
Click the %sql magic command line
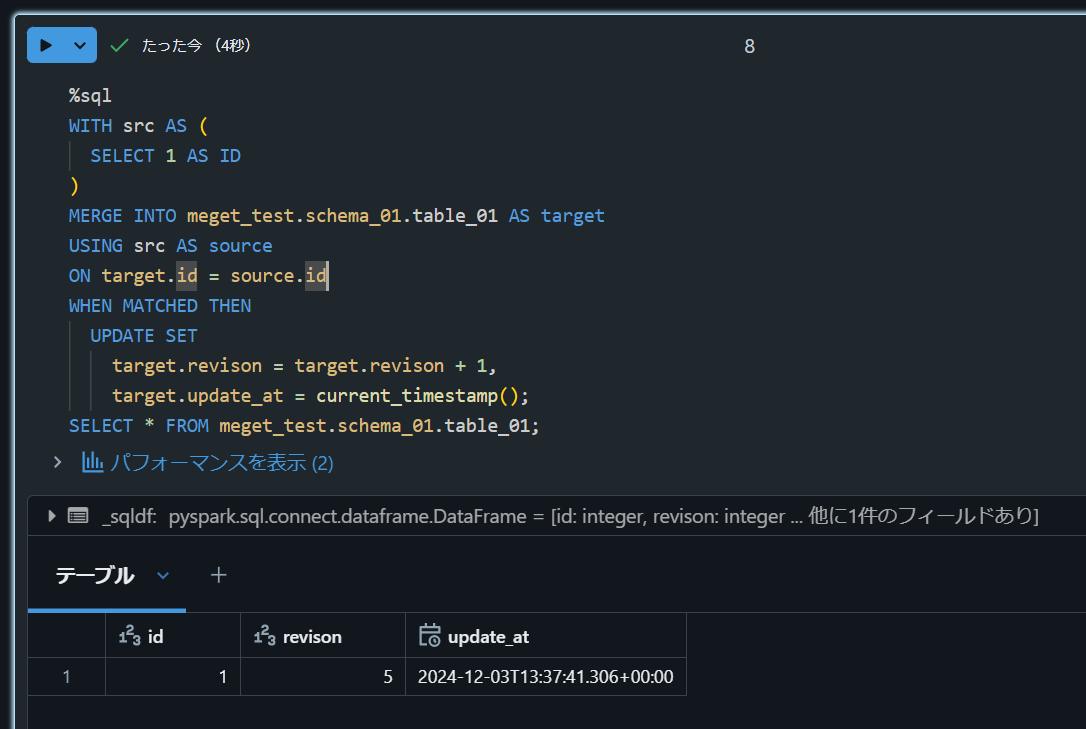[90, 96]
